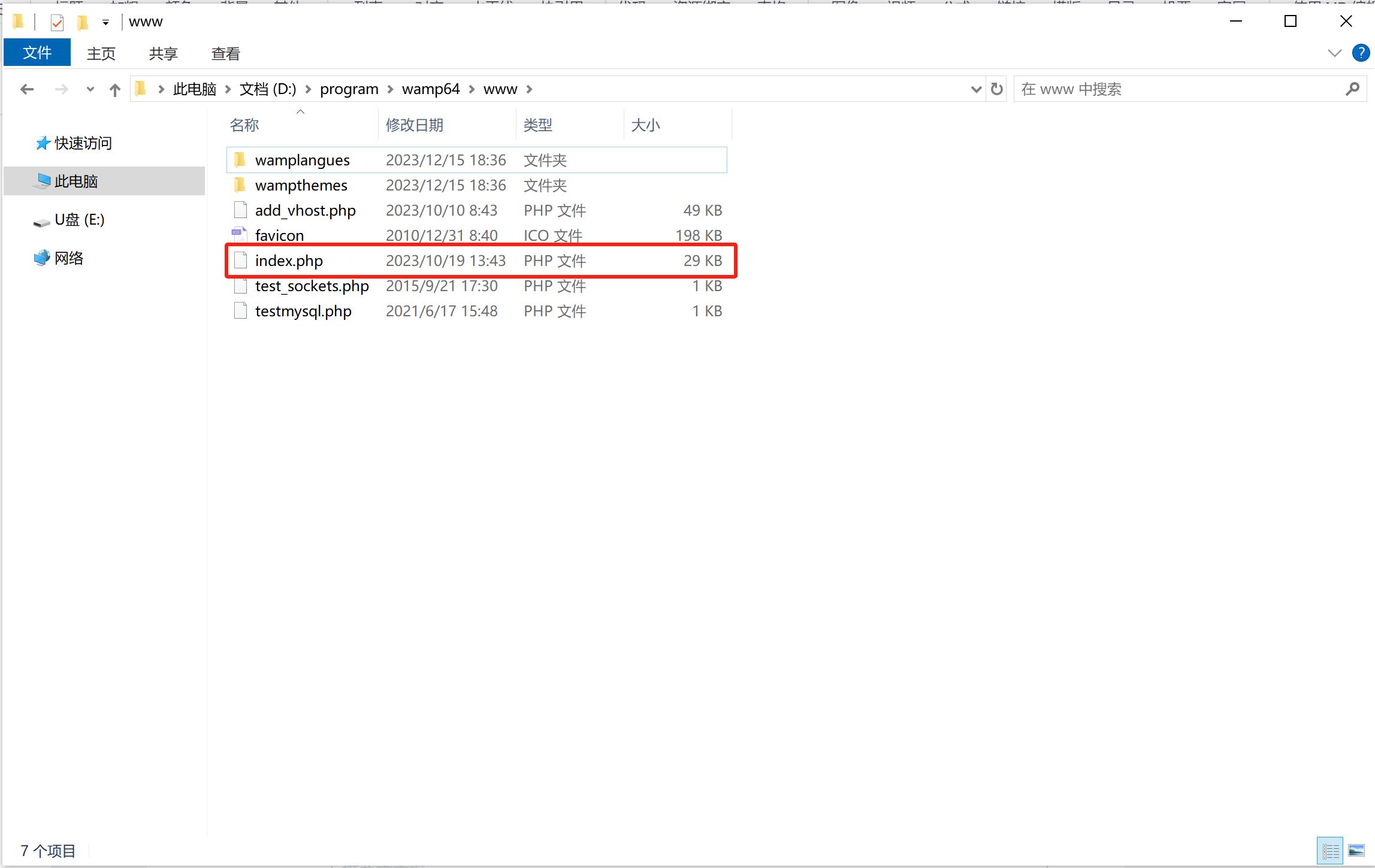Click the index.php file name
1375x868 pixels.
289,261
